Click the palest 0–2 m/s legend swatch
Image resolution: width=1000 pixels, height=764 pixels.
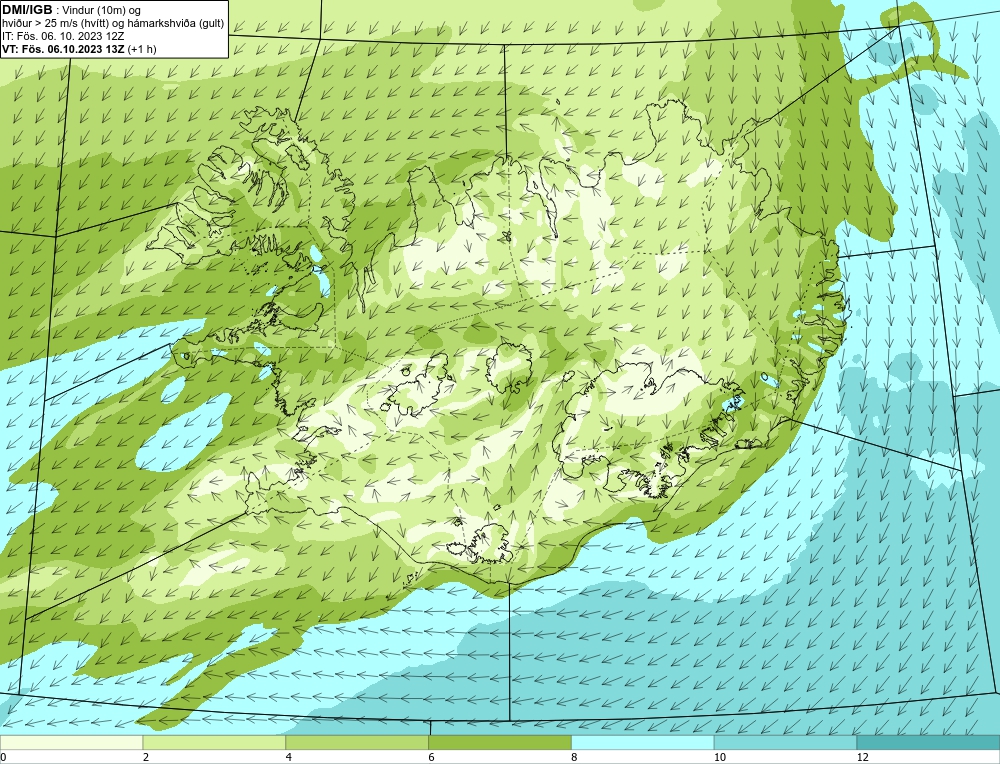(71, 742)
